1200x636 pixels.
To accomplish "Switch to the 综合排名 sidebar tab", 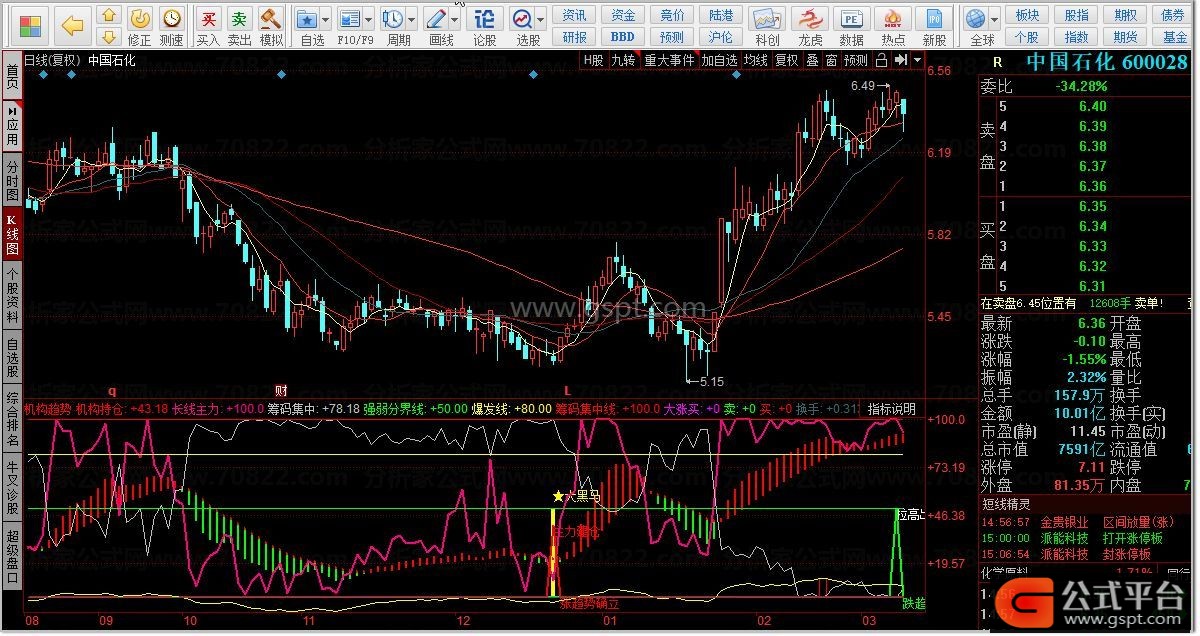I will (x=12, y=419).
